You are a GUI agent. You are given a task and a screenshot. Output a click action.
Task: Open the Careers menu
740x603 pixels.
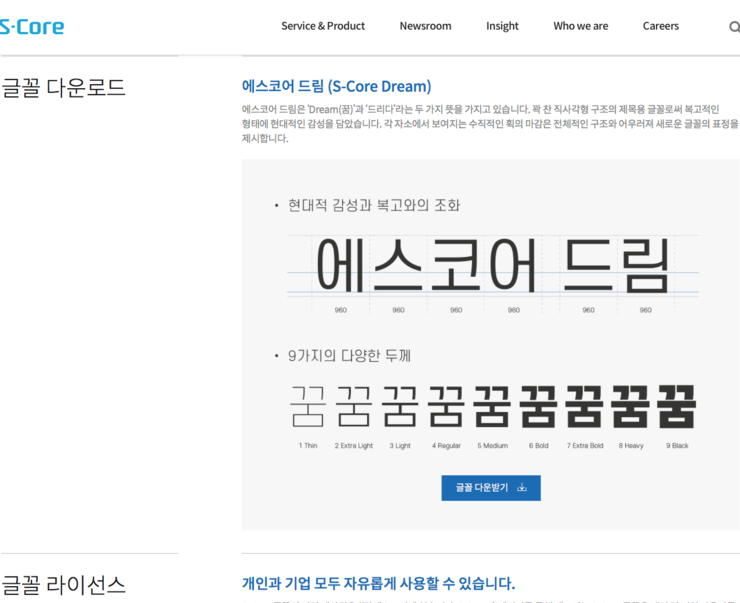[661, 26]
